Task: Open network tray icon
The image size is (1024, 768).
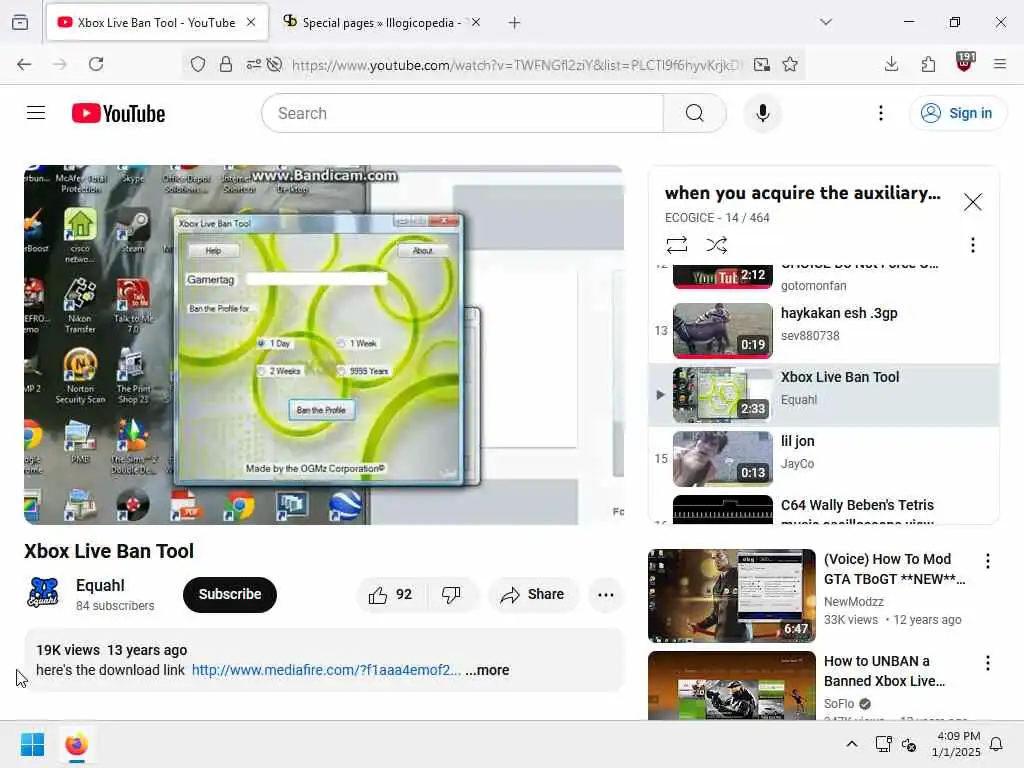Action: point(883,744)
